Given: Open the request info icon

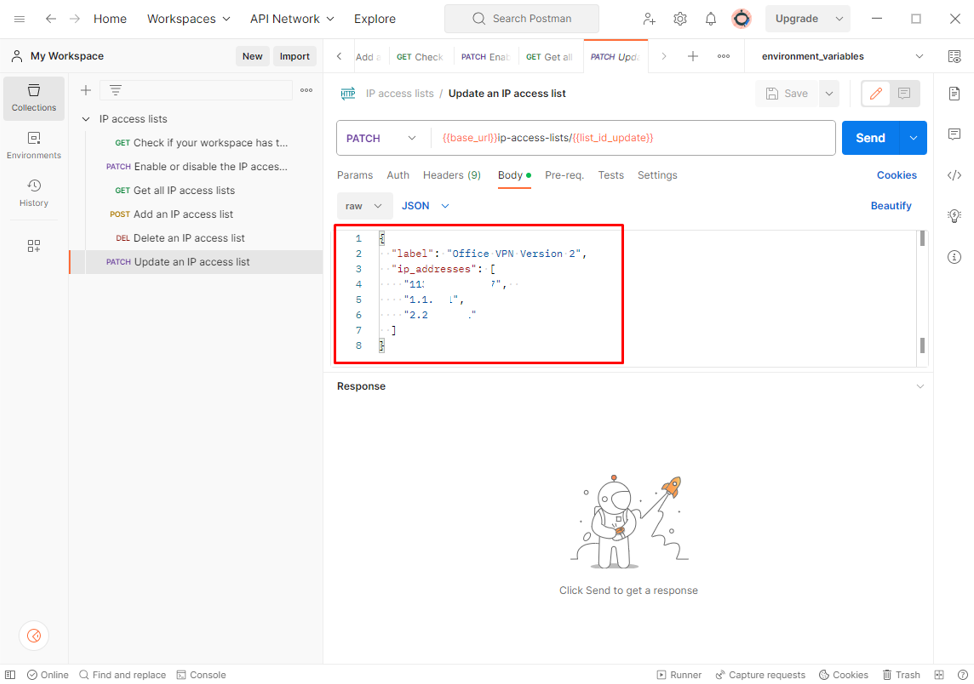Looking at the screenshot, I should point(954,257).
